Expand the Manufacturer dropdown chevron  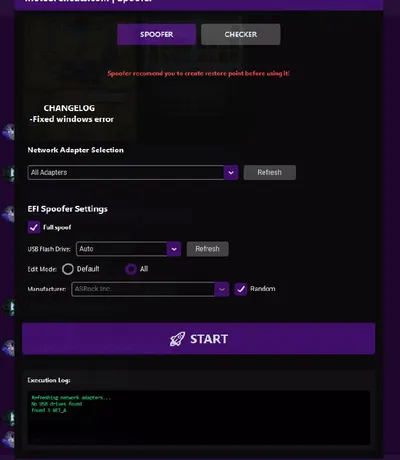[x=222, y=289]
